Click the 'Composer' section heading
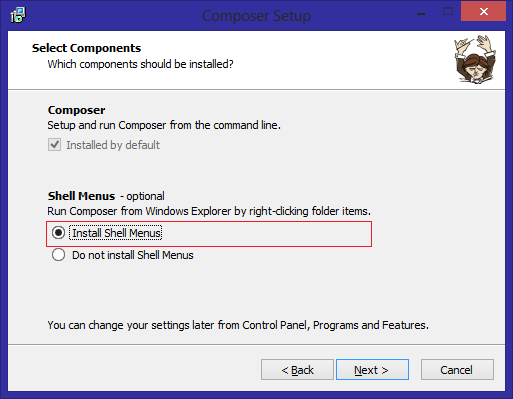Viewport: 513px width, 399px height. point(76,110)
